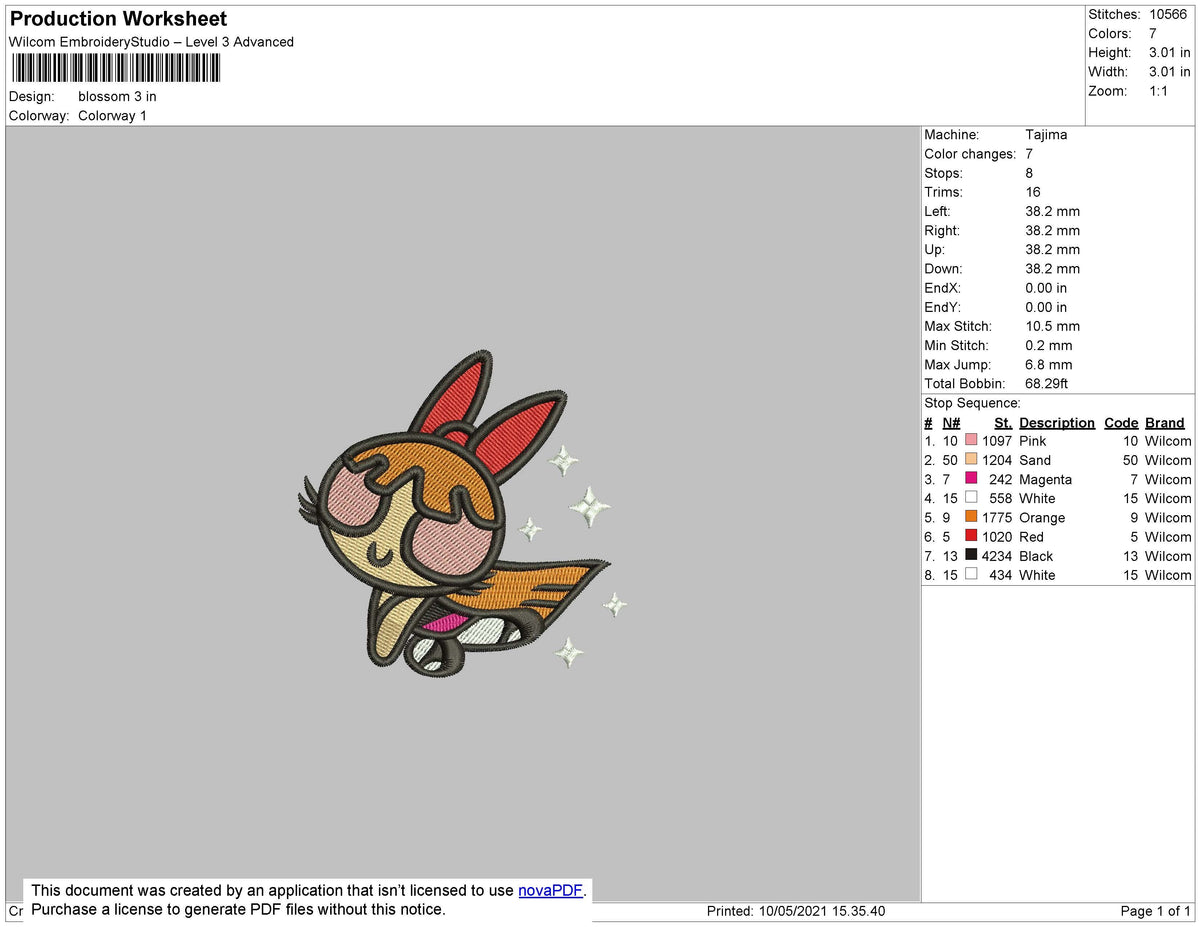Click the Description column header

point(1056,422)
